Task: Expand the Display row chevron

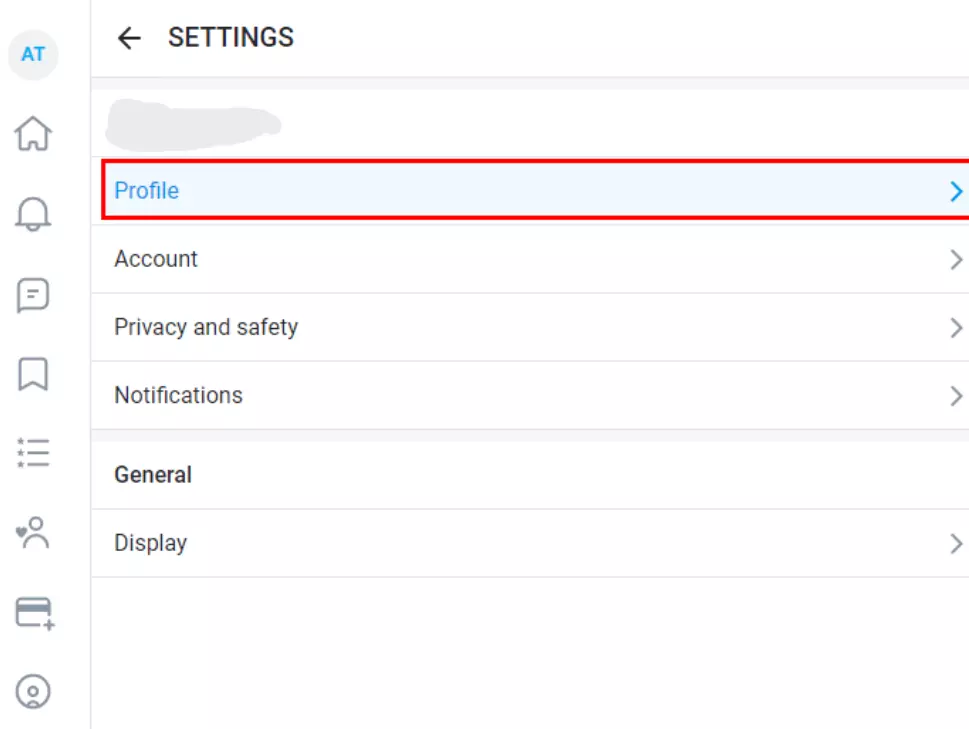Action: tap(956, 544)
